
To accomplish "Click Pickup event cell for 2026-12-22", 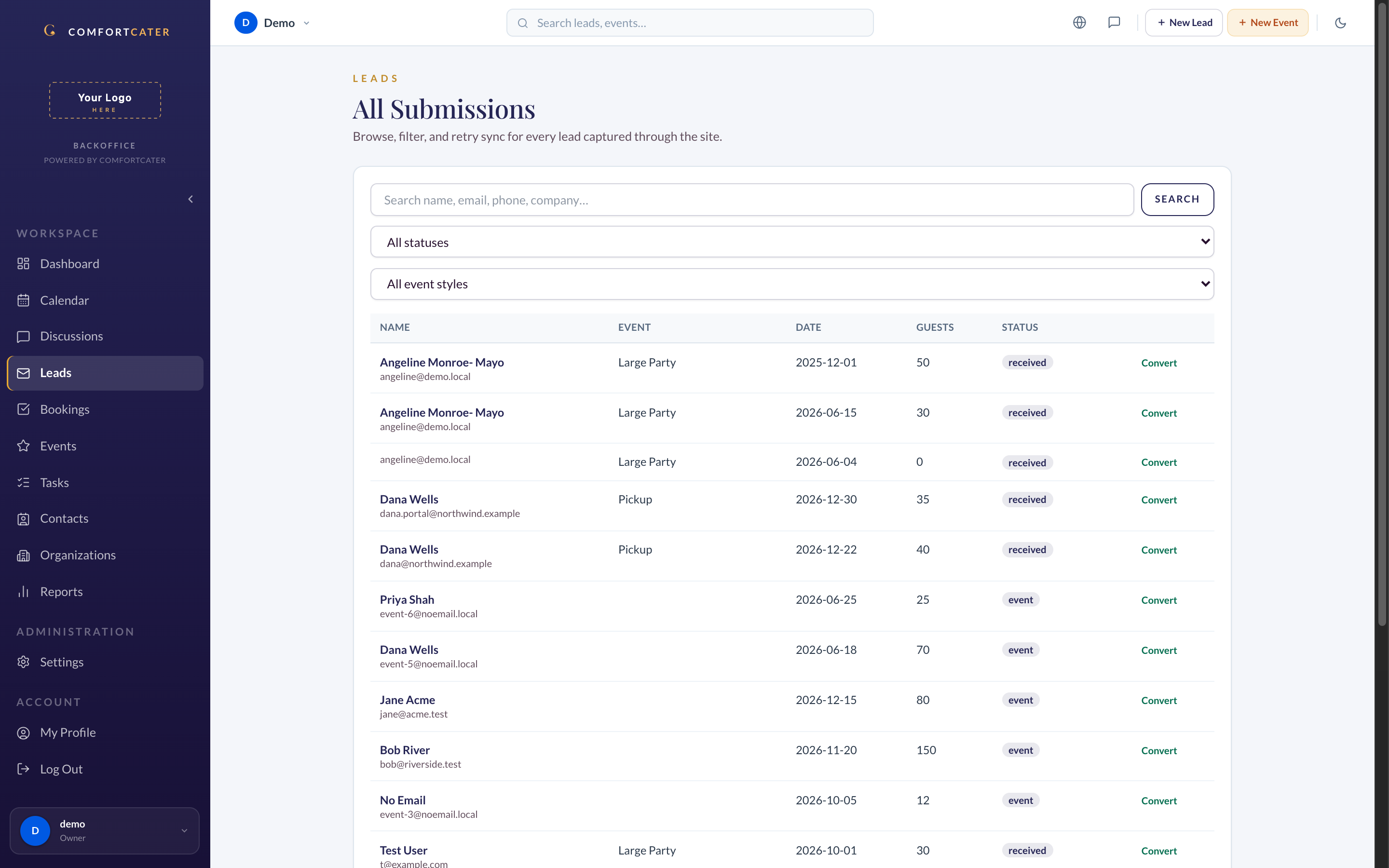I will coord(635,549).
